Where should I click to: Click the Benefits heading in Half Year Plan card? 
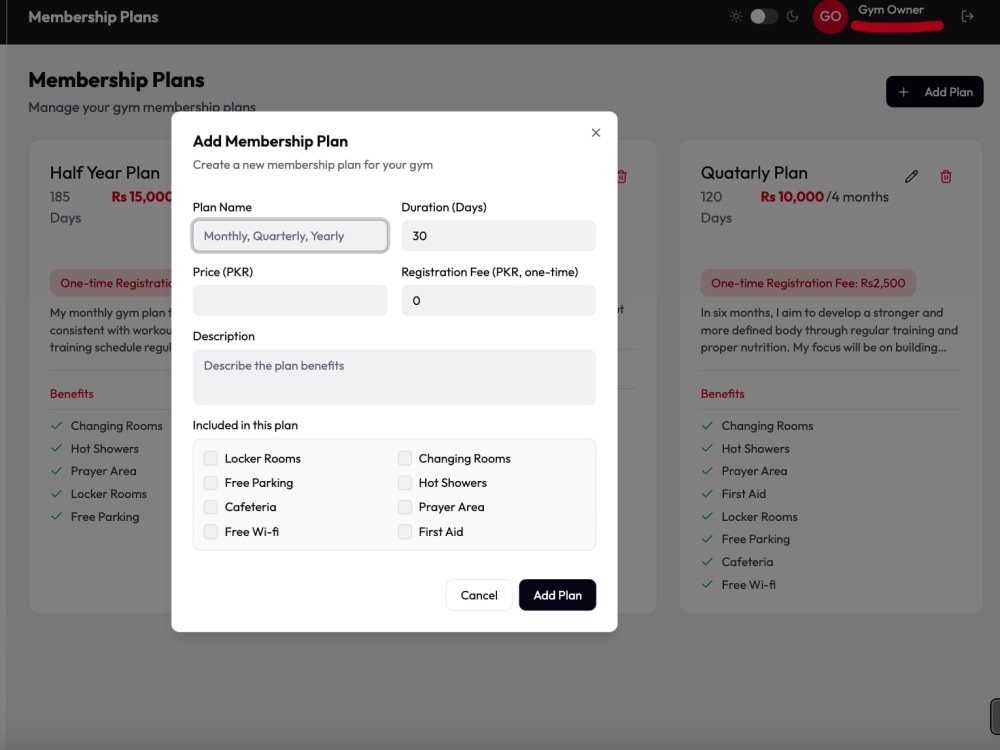tap(71, 393)
